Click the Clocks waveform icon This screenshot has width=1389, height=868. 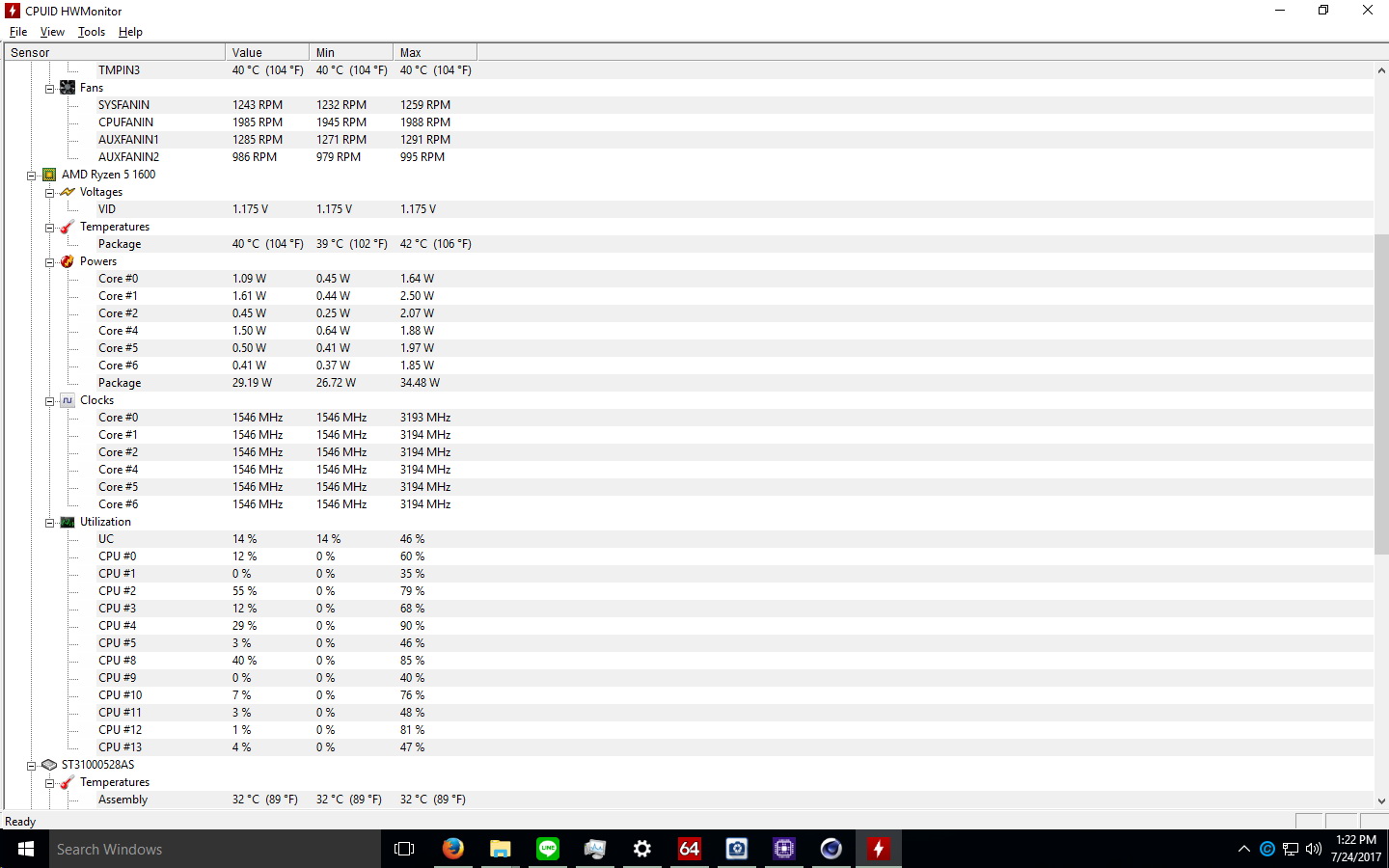[x=68, y=400]
